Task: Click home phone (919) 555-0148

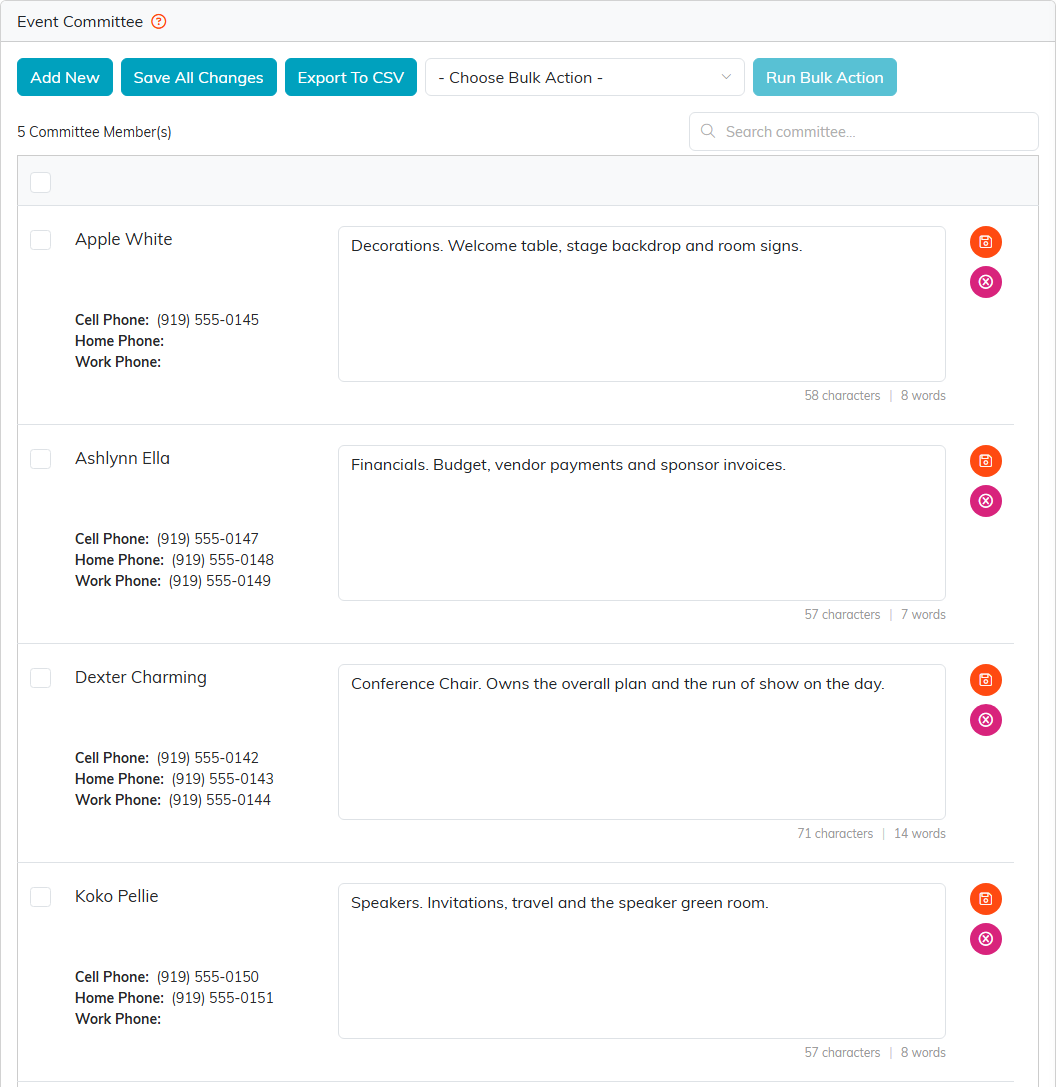Action: (223, 559)
